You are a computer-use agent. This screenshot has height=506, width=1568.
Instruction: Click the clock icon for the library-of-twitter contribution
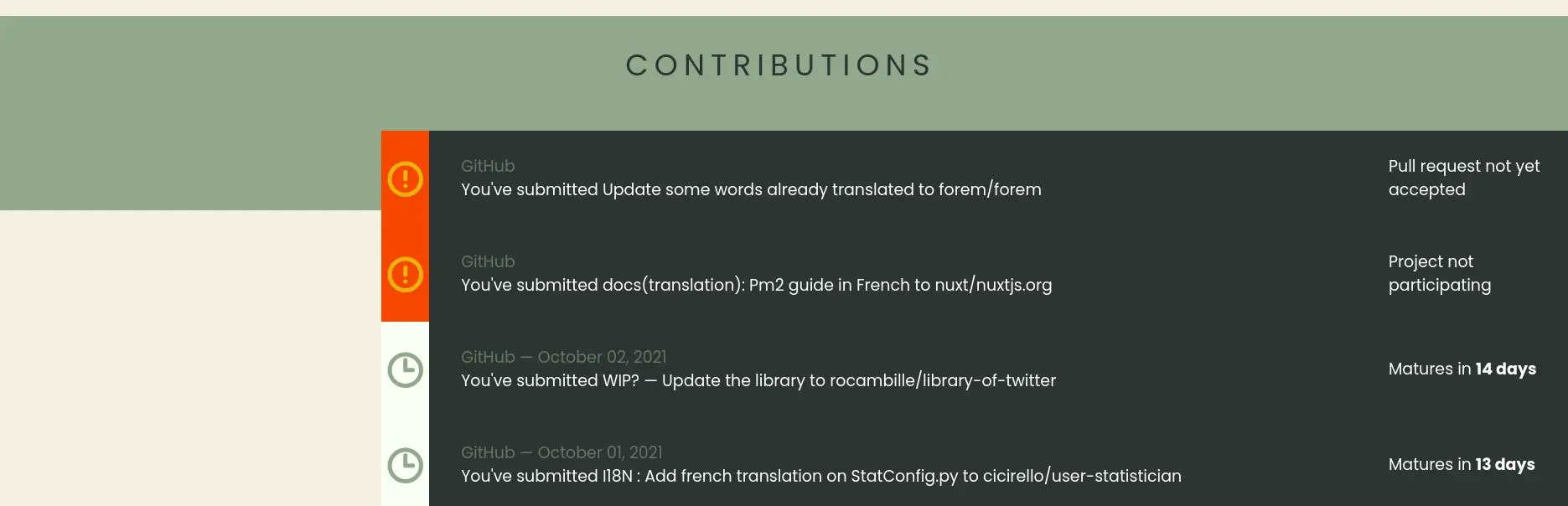pos(405,369)
